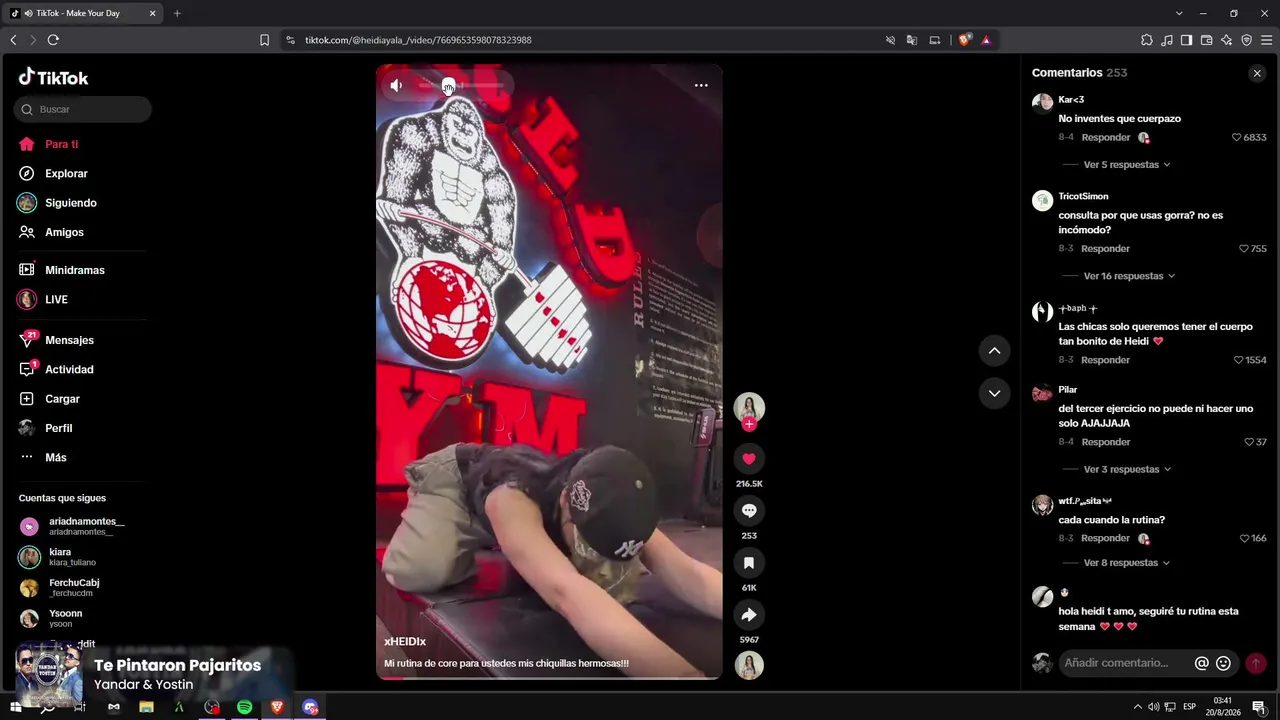Reply to 'cada cuando la rutina?' comment
Viewport: 1280px width, 720px height.
coord(1105,538)
